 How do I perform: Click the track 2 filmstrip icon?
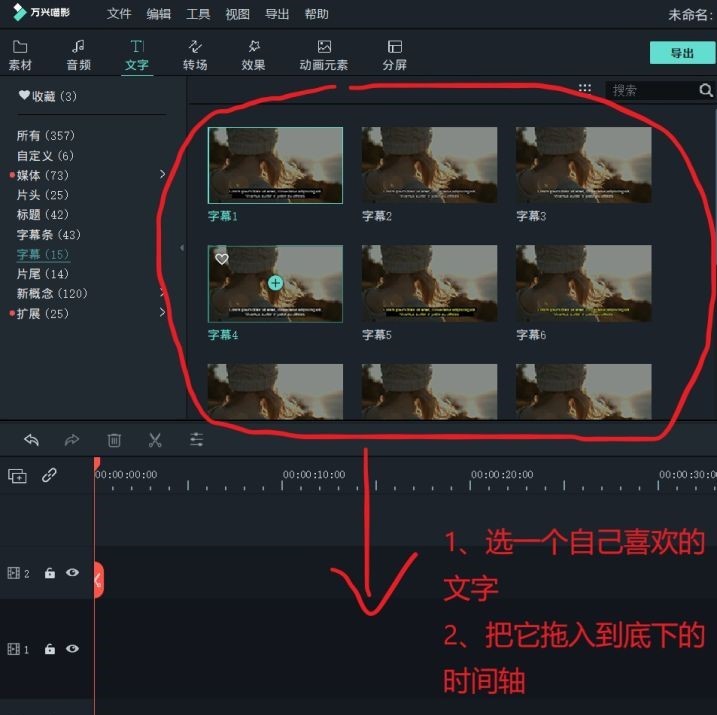[x=14, y=573]
